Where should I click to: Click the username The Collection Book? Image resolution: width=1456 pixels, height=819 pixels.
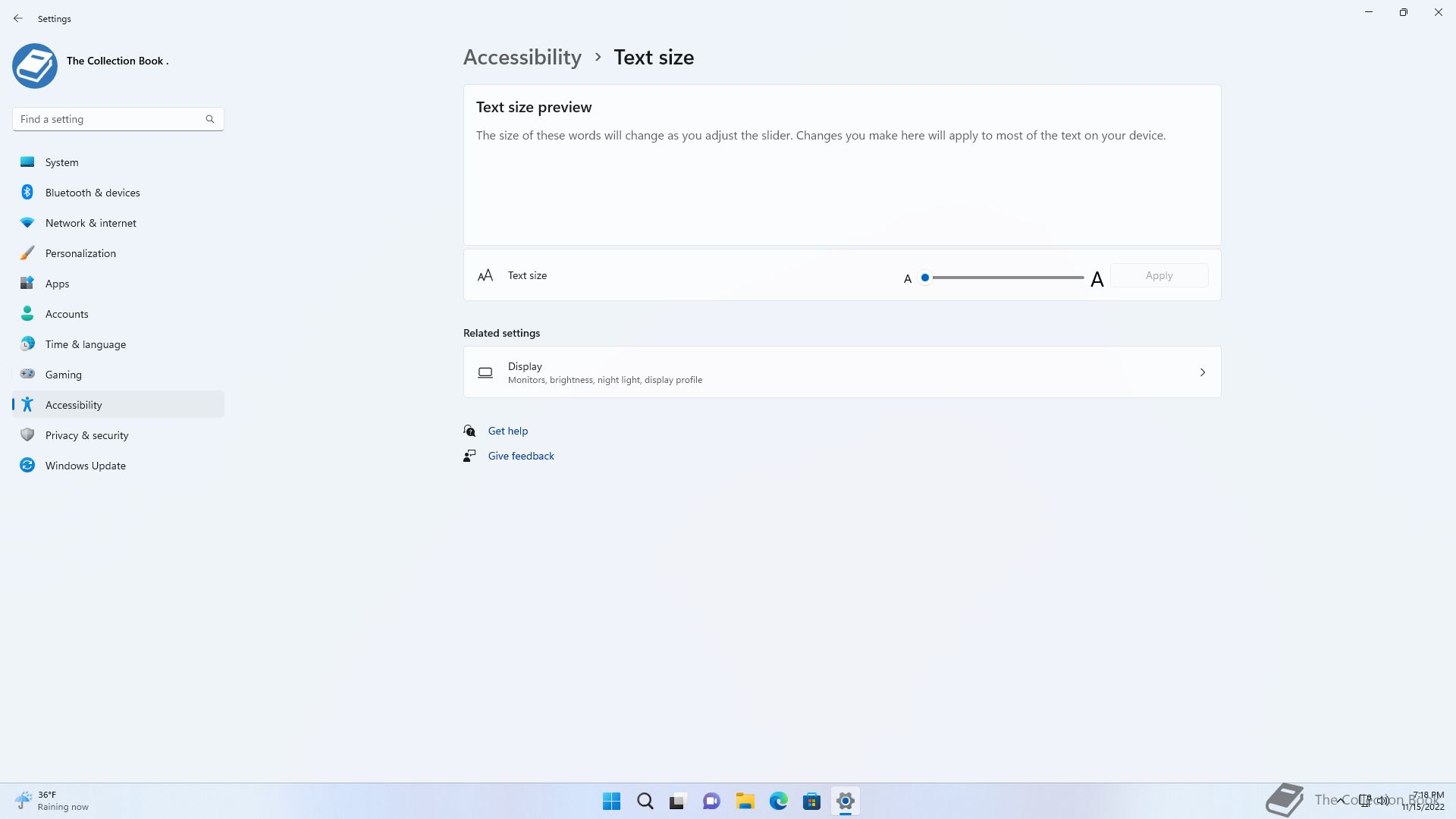pyautogui.click(x=118, y=61)
